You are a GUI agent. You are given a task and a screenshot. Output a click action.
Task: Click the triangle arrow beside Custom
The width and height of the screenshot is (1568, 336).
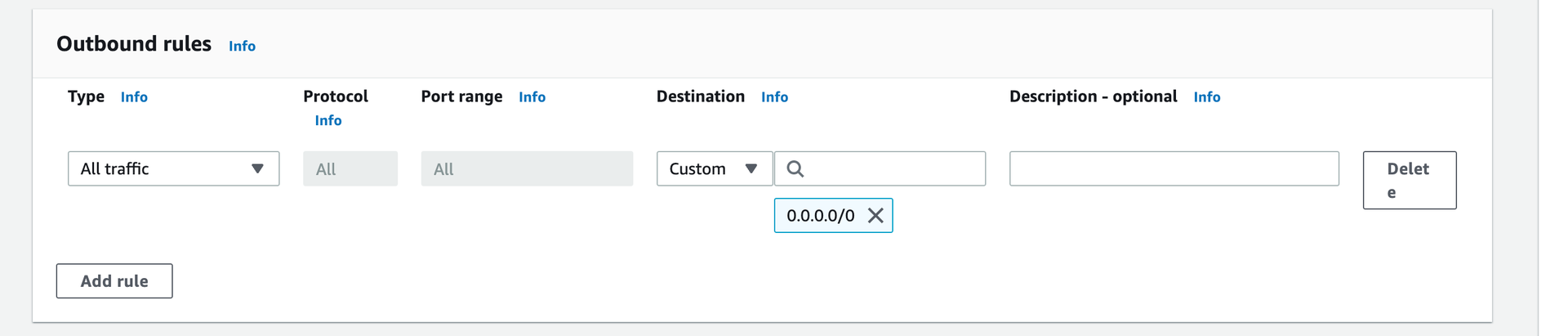[x=751, y=169]
